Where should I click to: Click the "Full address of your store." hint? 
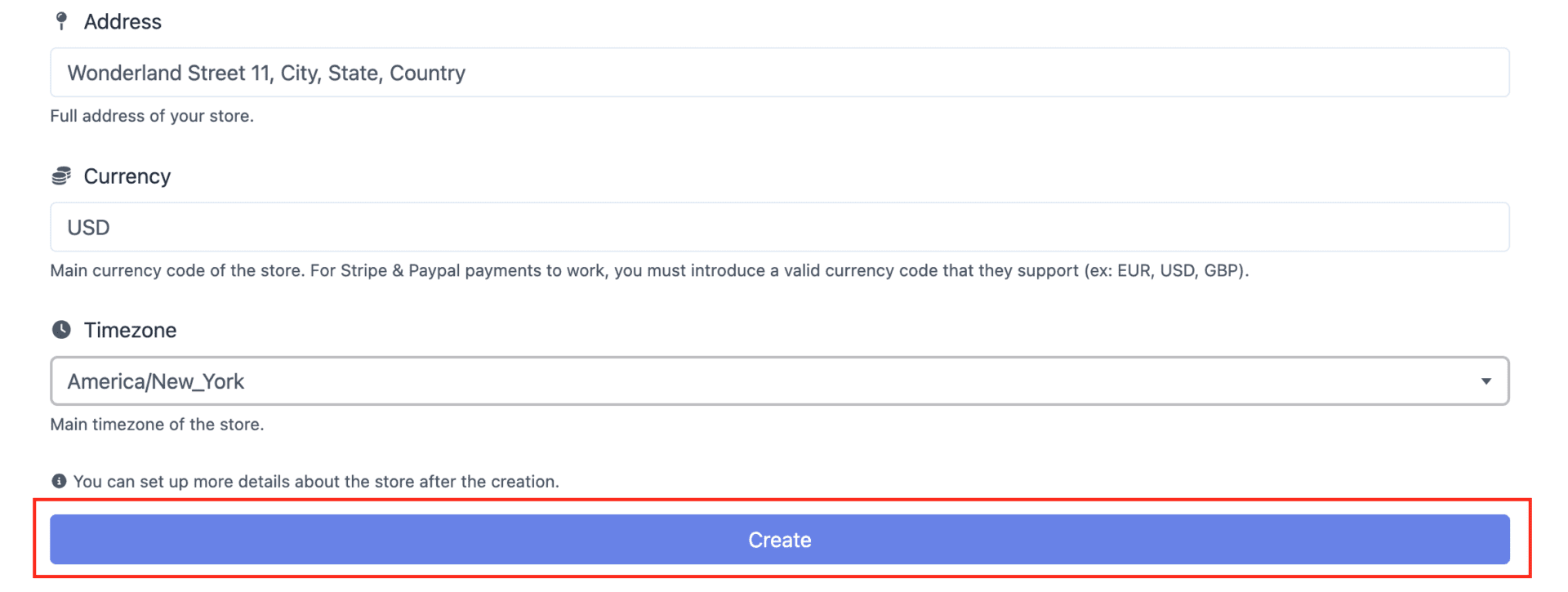pyautogui.click(x=152, y=116)
